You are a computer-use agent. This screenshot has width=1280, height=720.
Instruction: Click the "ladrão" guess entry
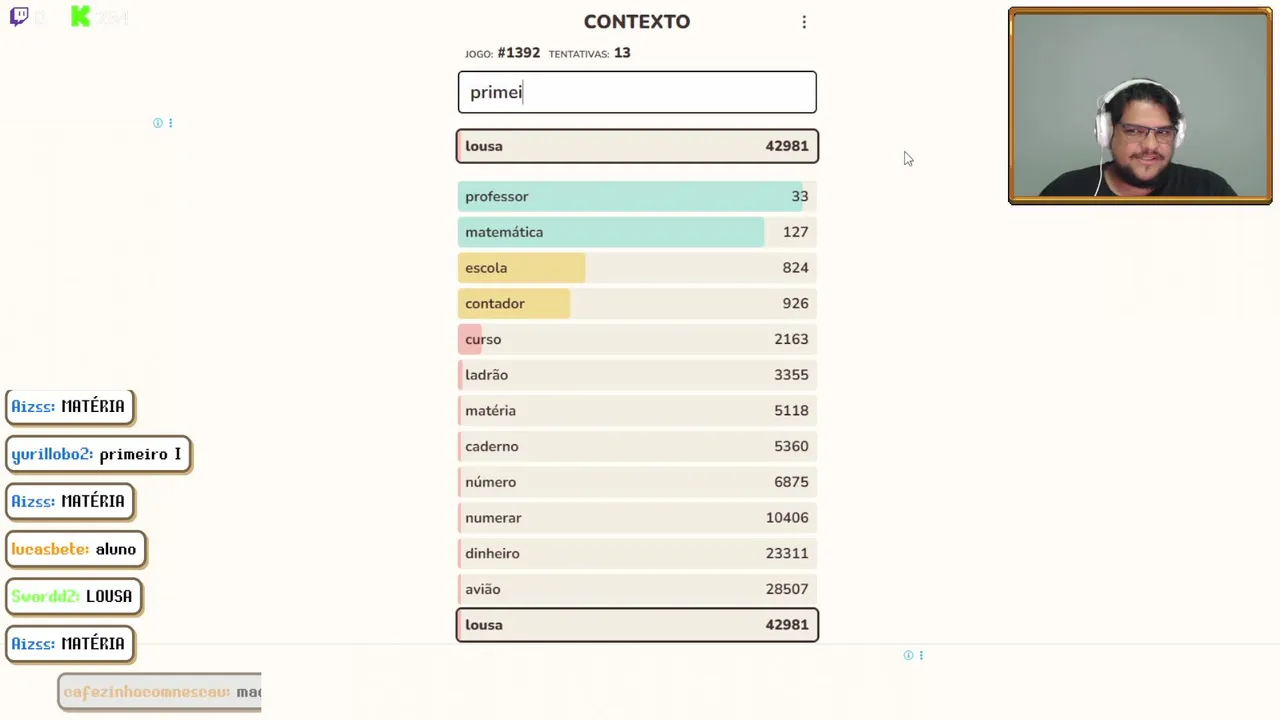[x=637, y=375]
